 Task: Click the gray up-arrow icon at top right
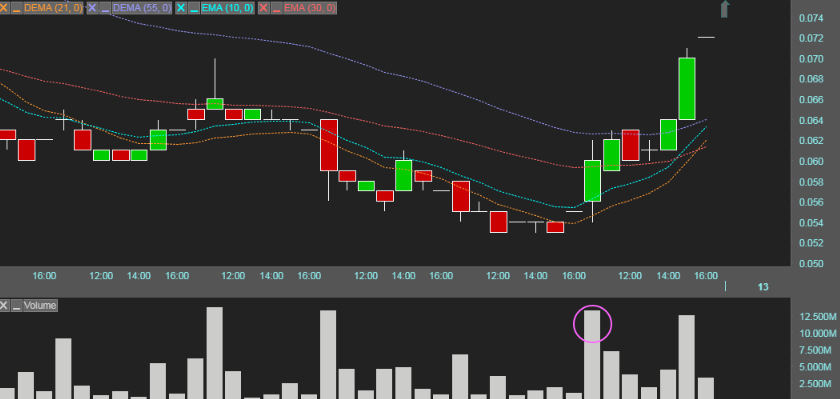point(724,9)
